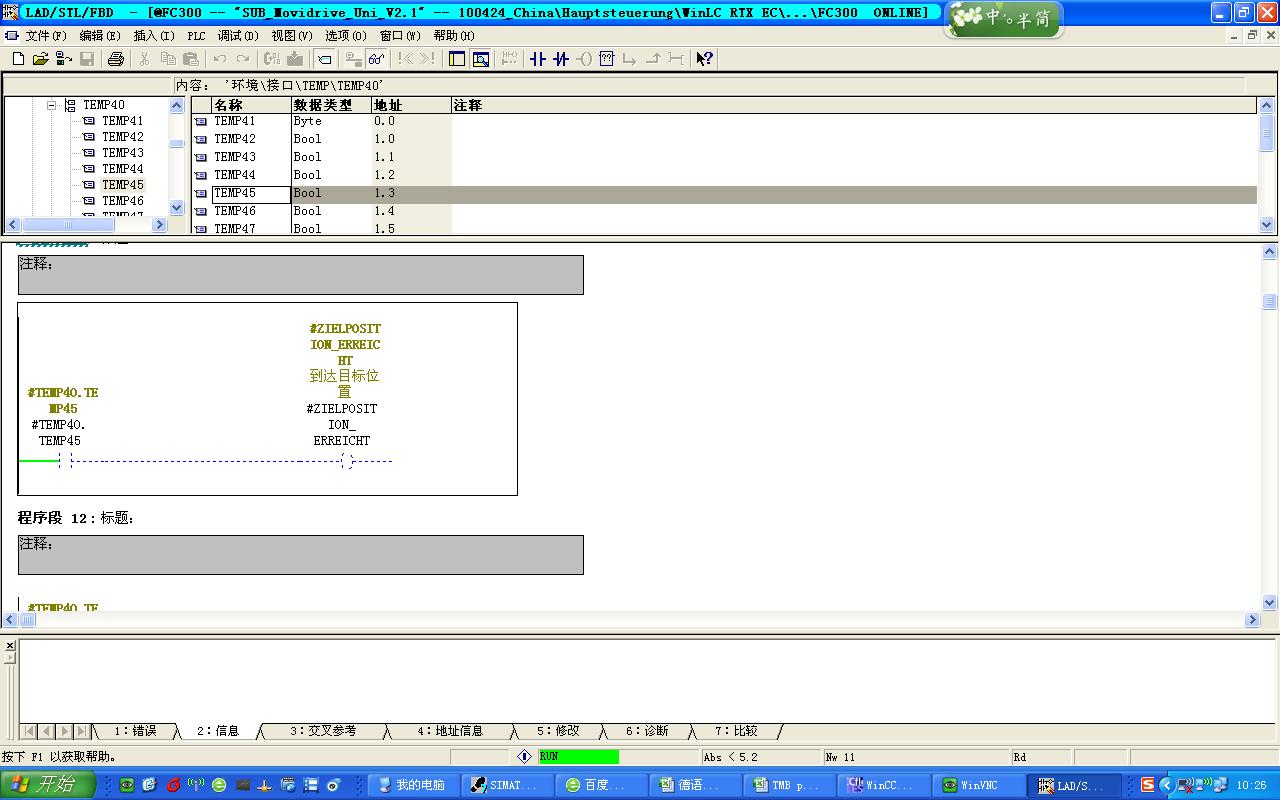Click the 程序段 12 title
The height and width of the screenshot is (800, 1280).
[x=76, y=518]
